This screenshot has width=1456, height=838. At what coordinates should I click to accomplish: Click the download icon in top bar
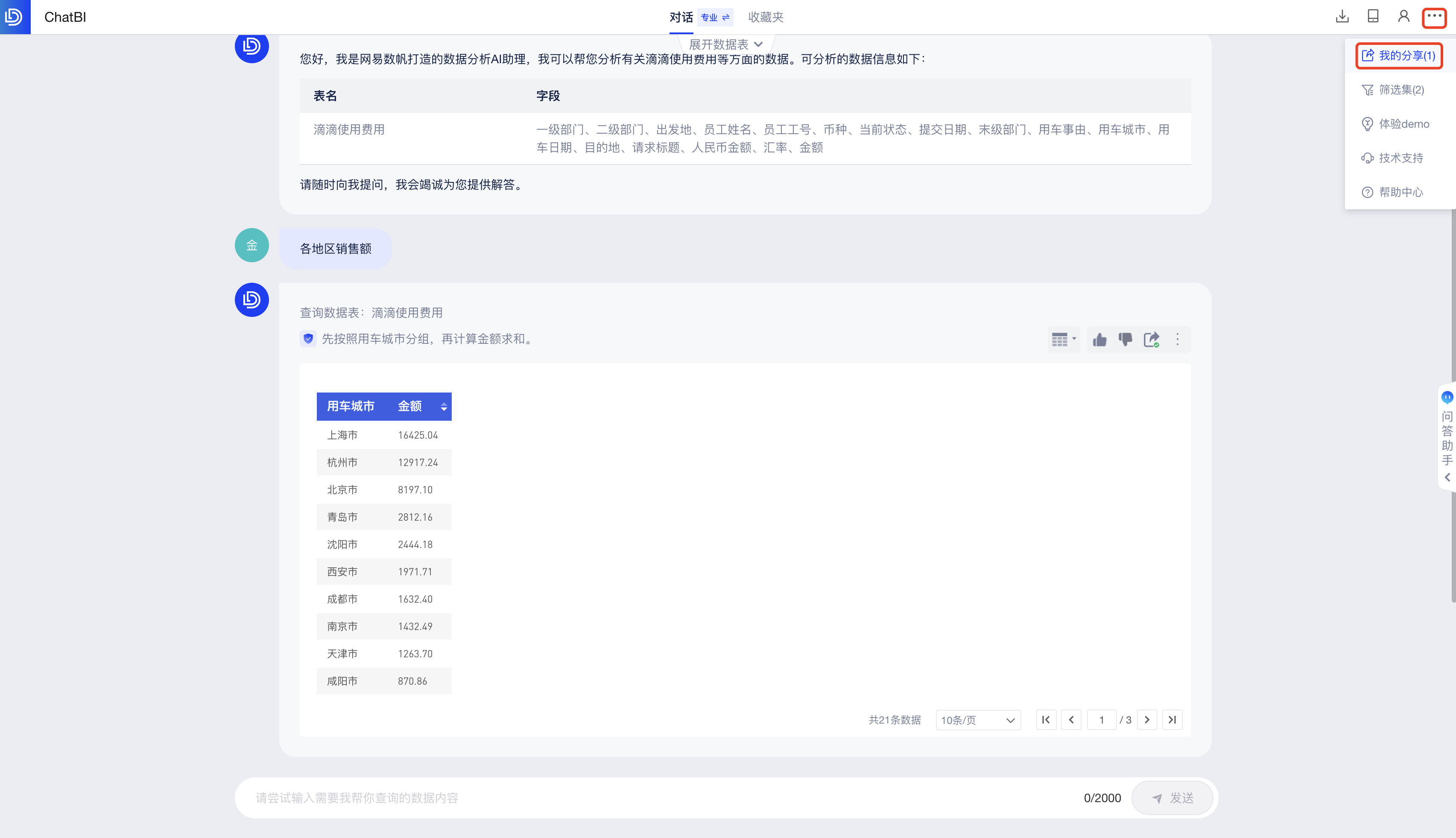click(1342, 17)
